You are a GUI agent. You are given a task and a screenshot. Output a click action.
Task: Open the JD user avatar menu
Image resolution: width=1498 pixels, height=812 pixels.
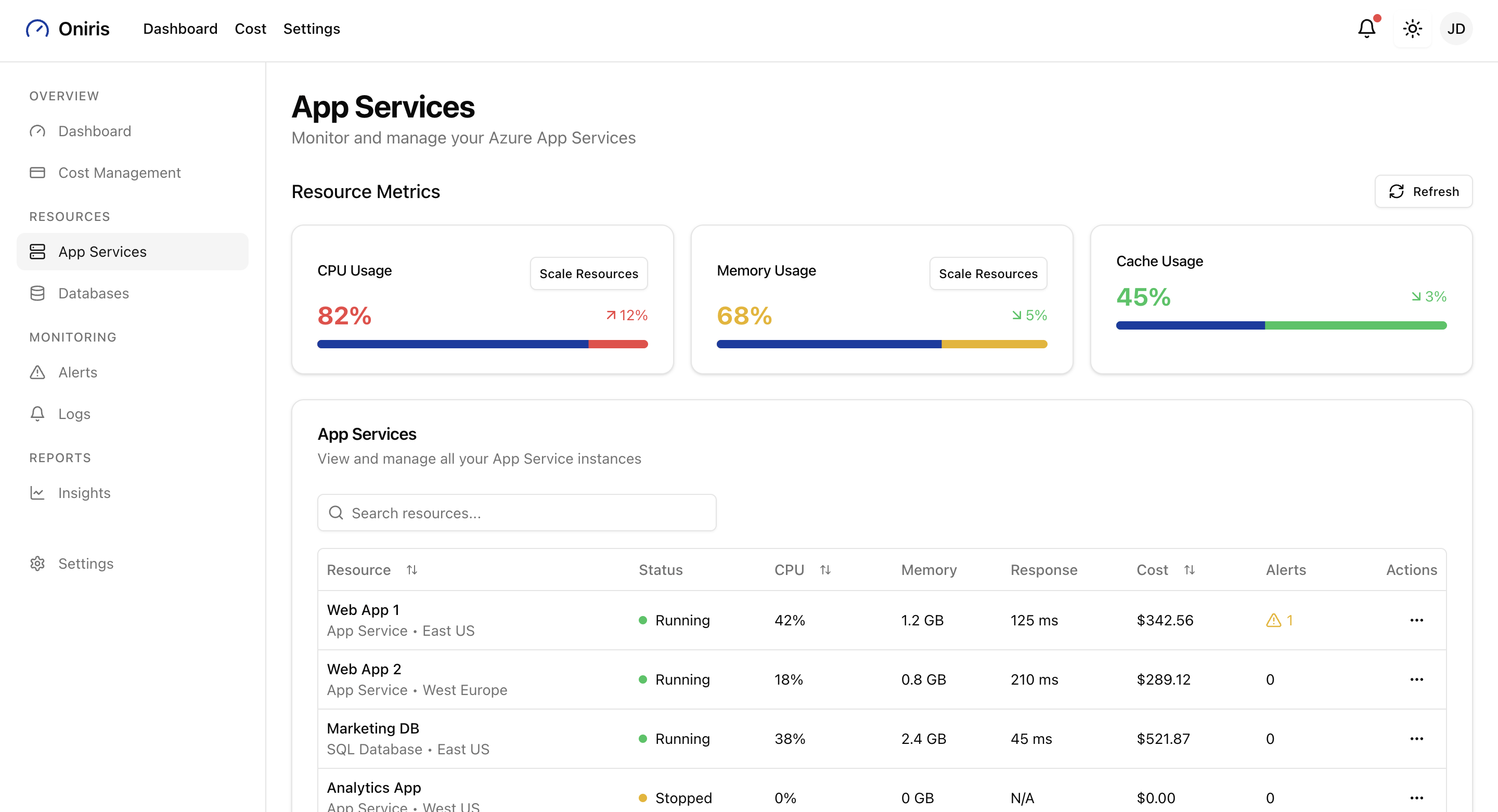point(1455,29)
